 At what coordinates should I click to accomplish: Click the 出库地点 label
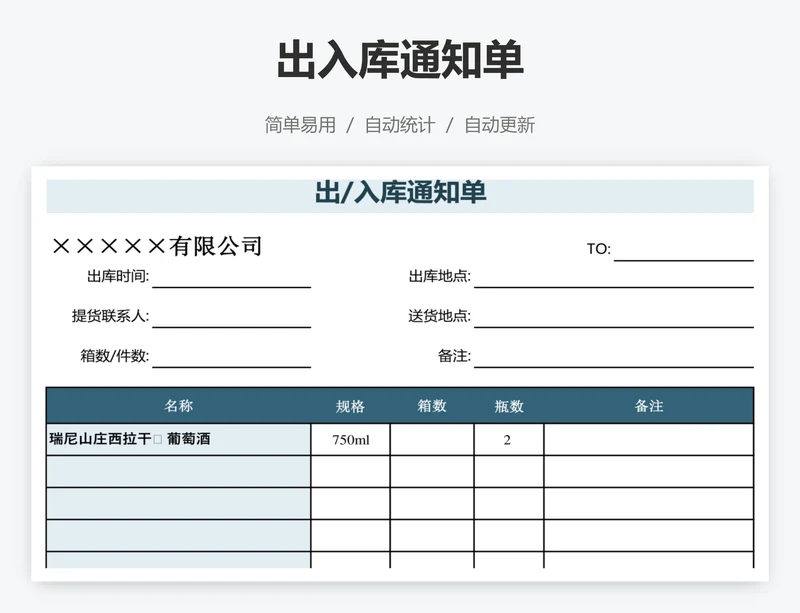coord(439,276)
